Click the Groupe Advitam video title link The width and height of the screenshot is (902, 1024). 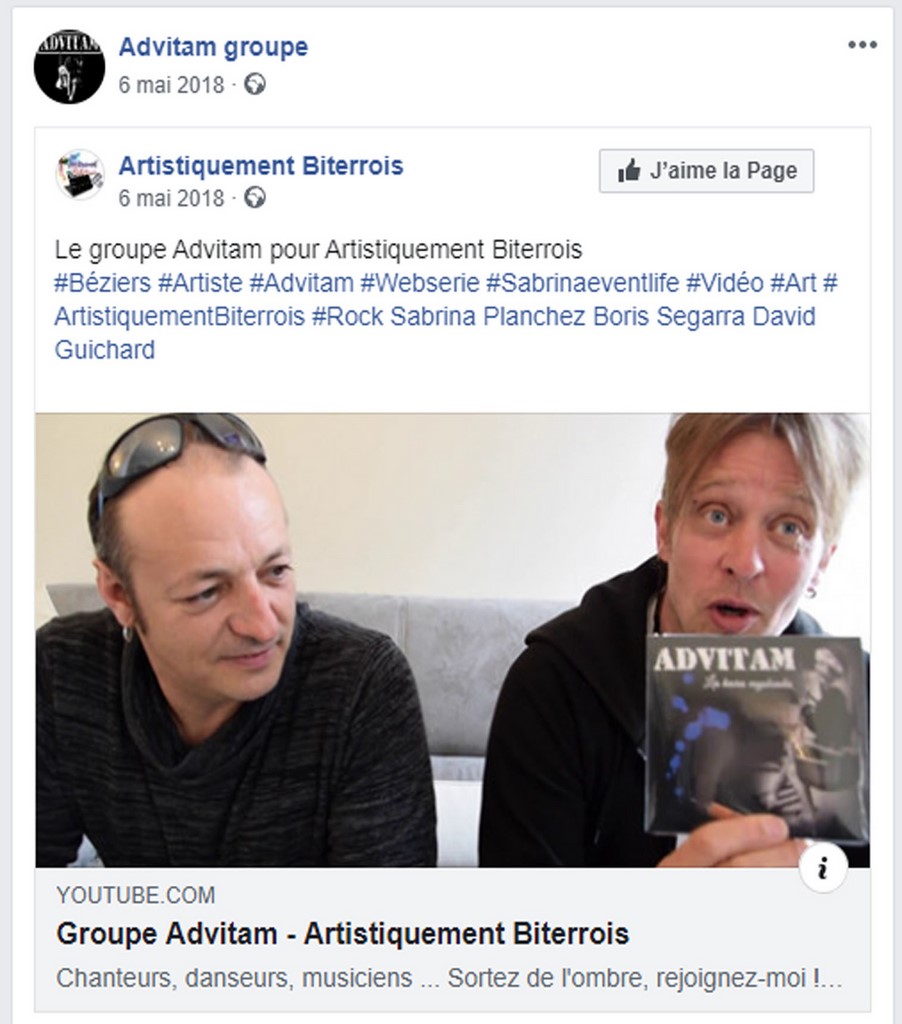[x=343, y=934]
